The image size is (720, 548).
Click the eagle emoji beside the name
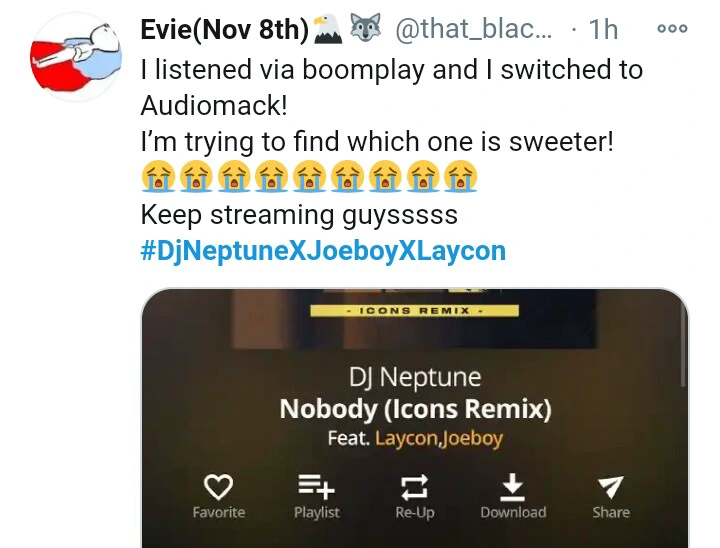[327, 28]
